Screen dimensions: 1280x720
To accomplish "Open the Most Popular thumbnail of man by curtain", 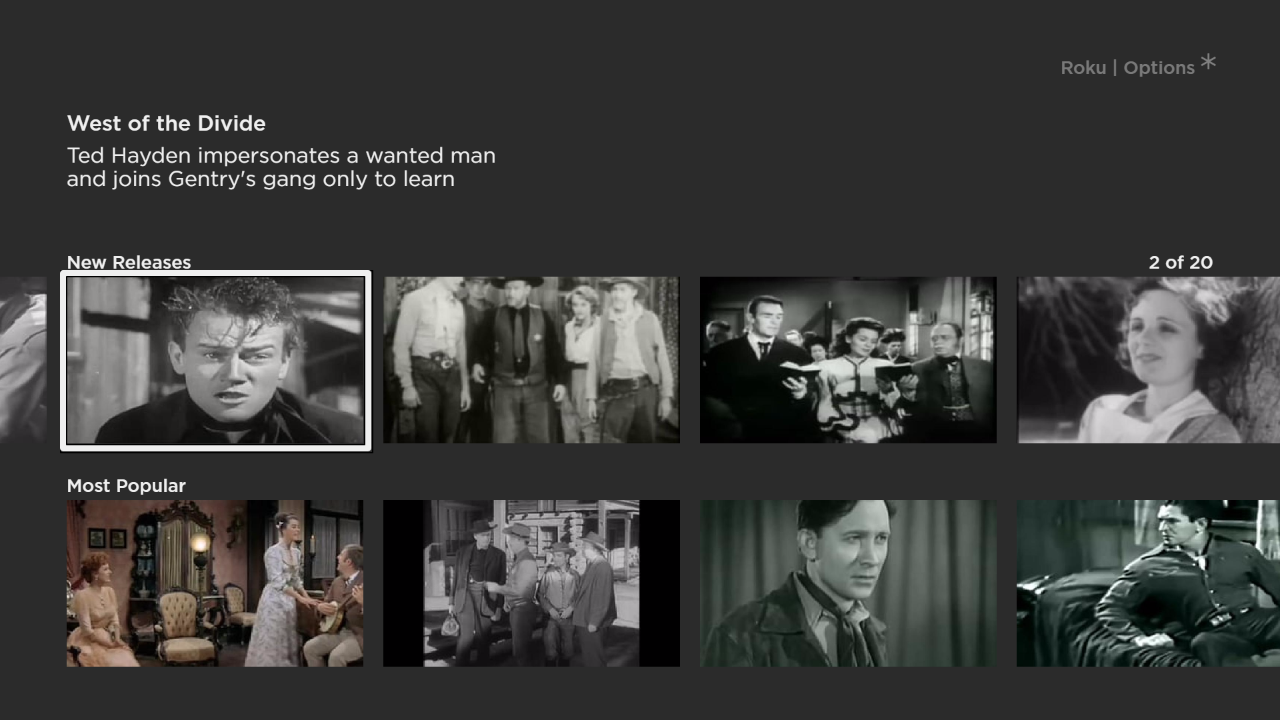I will (x=848, y=583).
